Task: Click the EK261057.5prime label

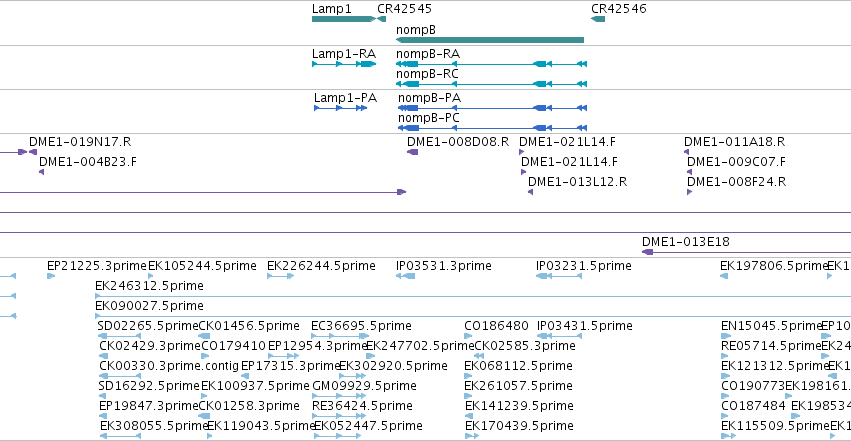Action: [x=518, y=386]
